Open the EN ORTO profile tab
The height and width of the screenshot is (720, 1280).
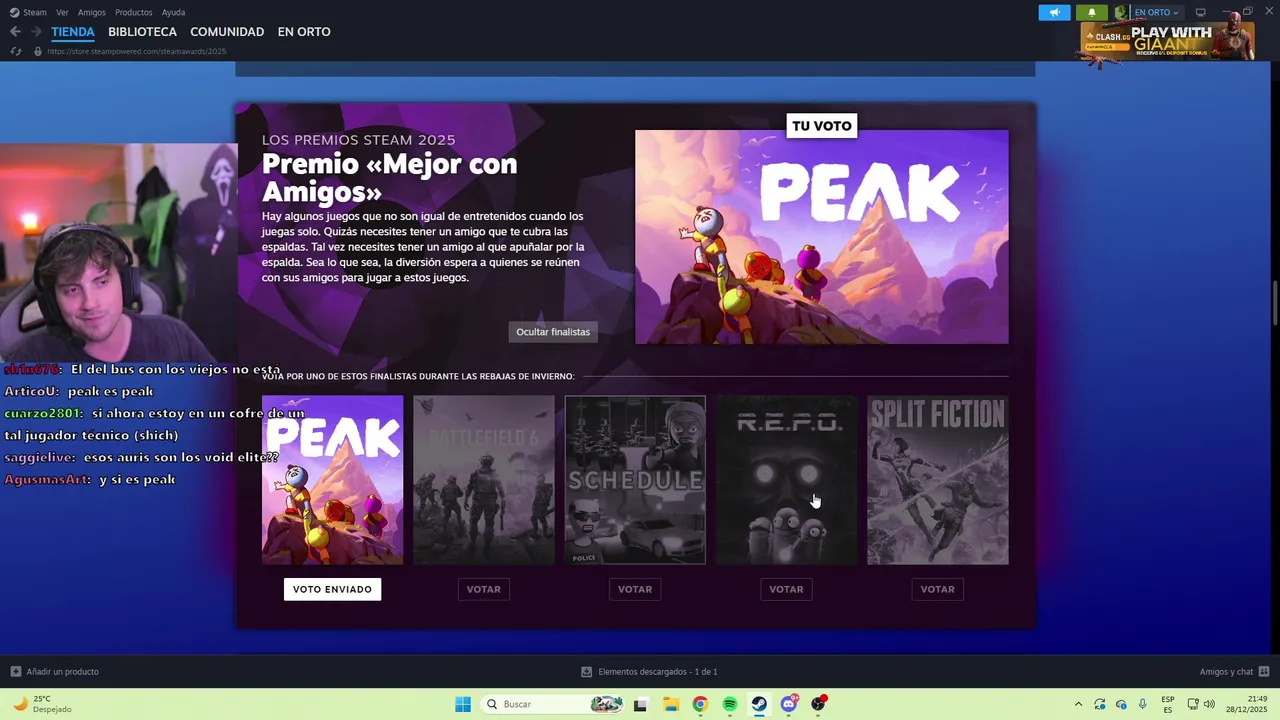(x=304, y=32)
